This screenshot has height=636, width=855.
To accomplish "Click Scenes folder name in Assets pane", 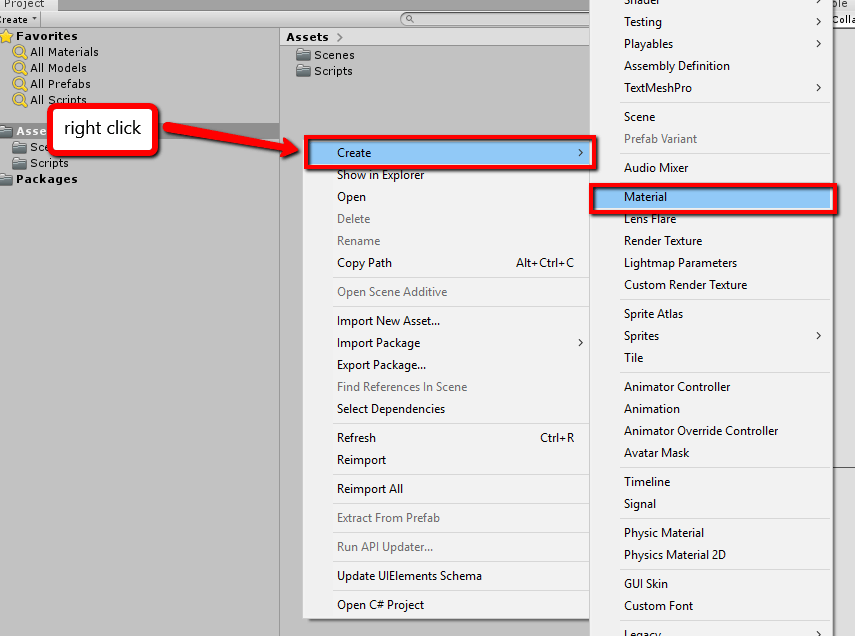I will [334, 55].
